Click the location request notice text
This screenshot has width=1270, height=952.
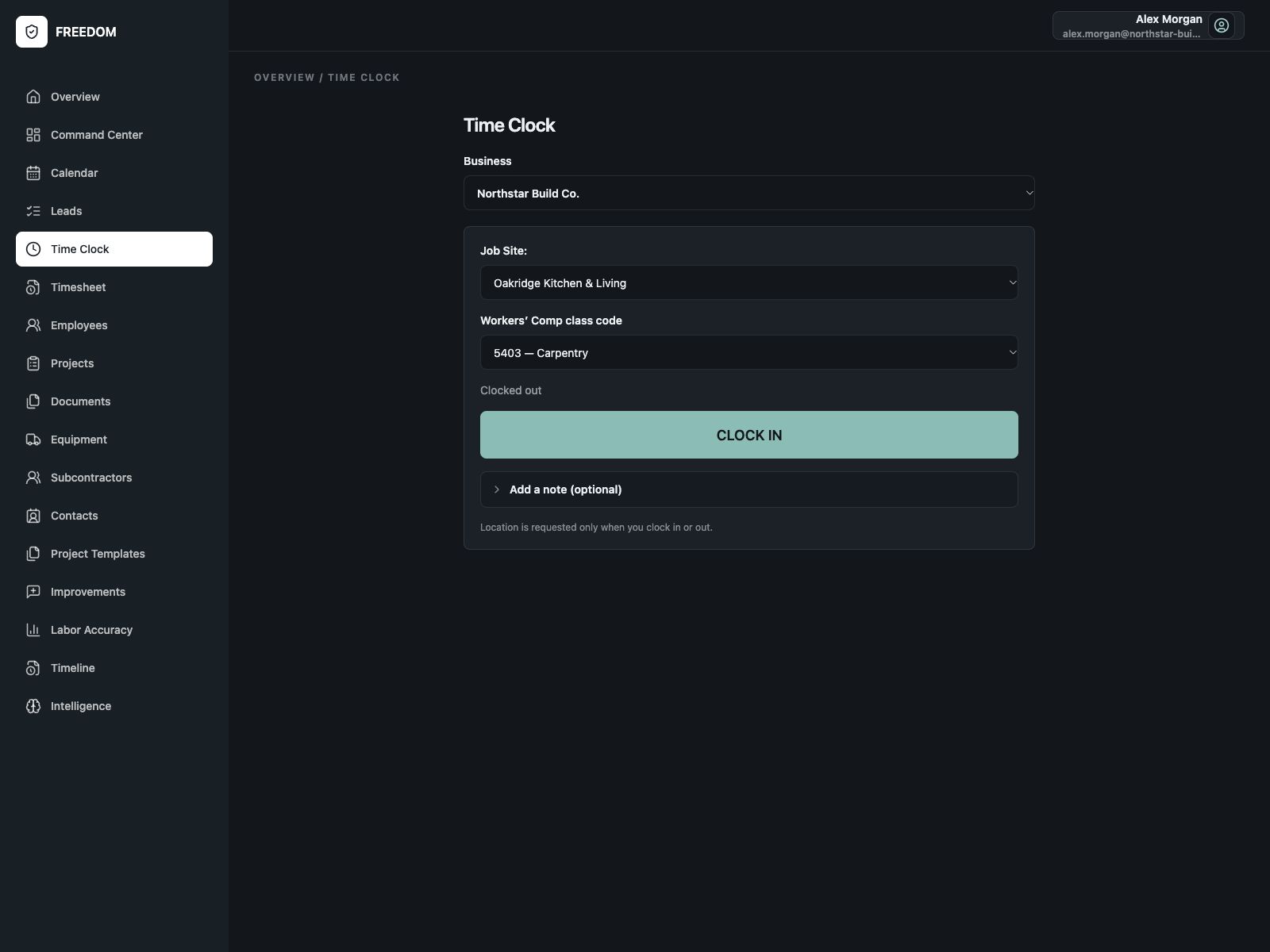click(596, 528)
